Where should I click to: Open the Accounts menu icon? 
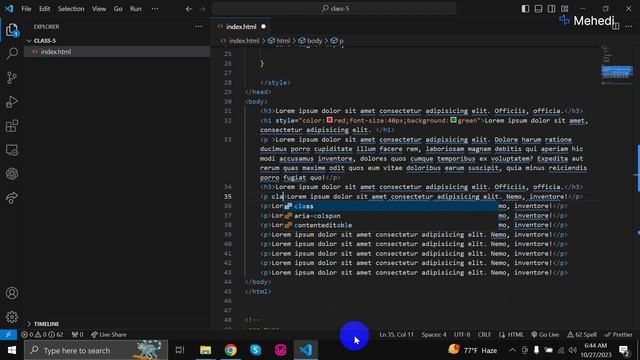tap(12, 293)
